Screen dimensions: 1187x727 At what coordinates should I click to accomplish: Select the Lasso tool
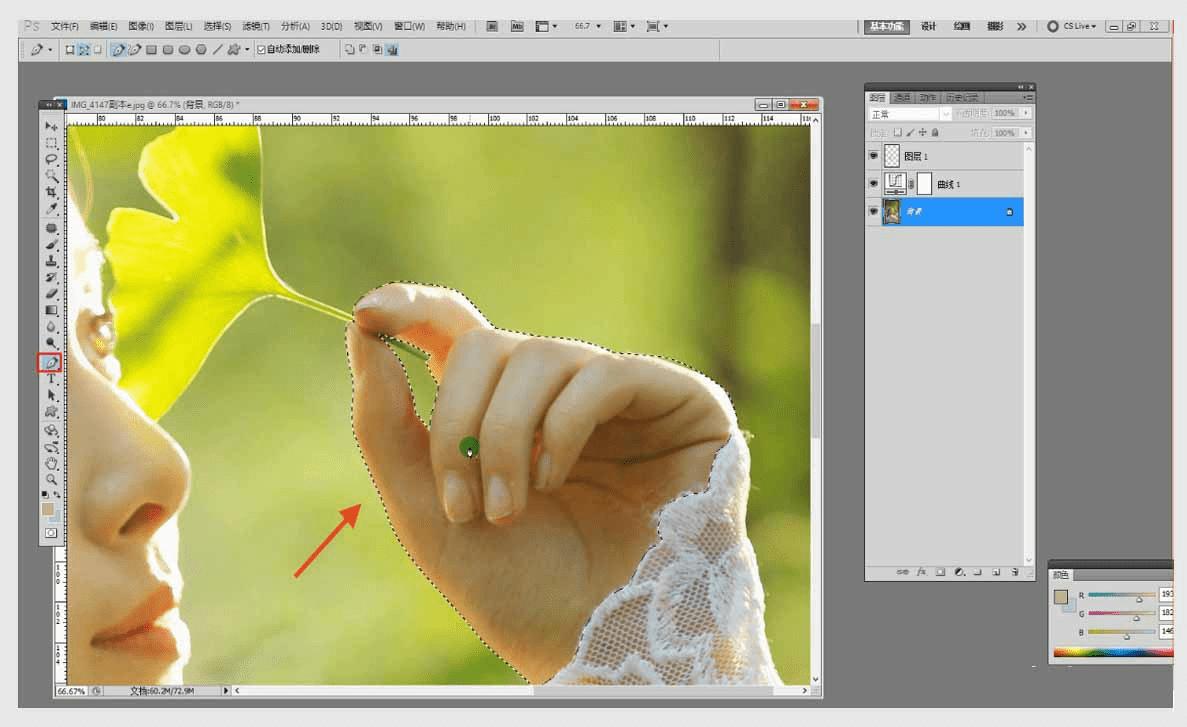coord(51,159)
